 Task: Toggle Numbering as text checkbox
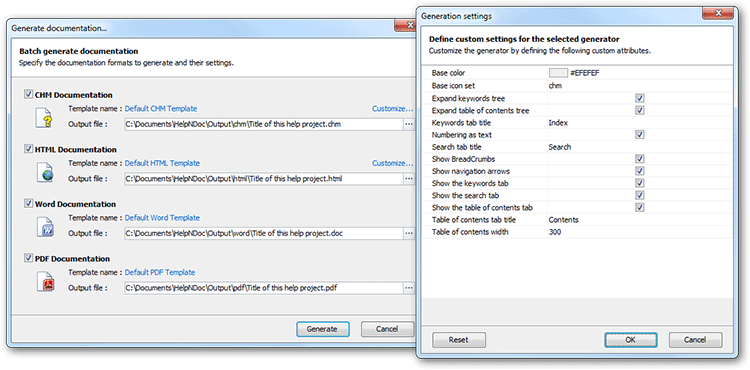pos(640,135)
